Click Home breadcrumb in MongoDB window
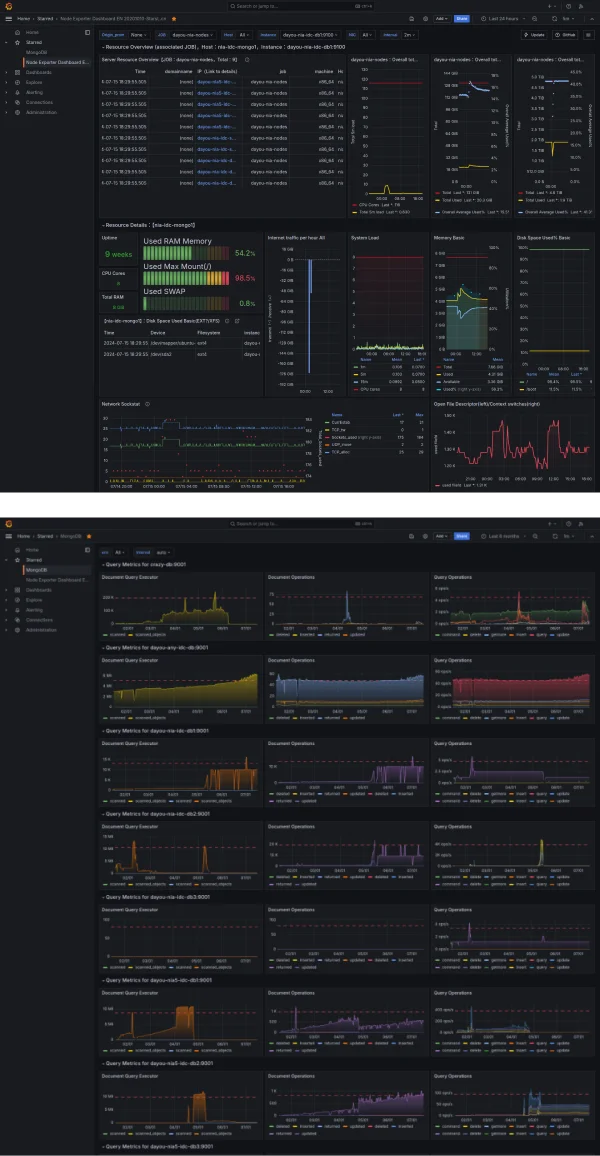 [x=24, y=536]
